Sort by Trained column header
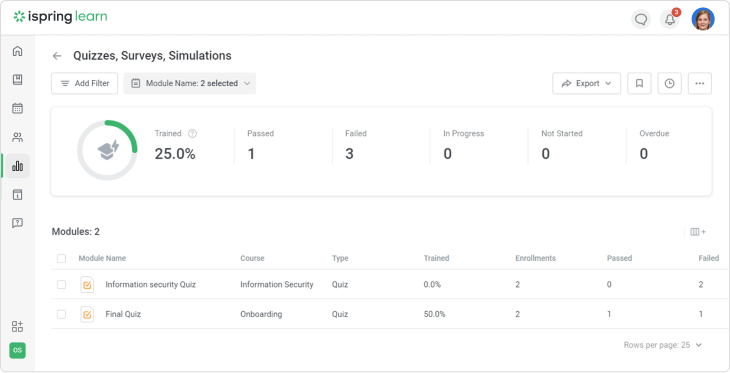 click(436, 258)
